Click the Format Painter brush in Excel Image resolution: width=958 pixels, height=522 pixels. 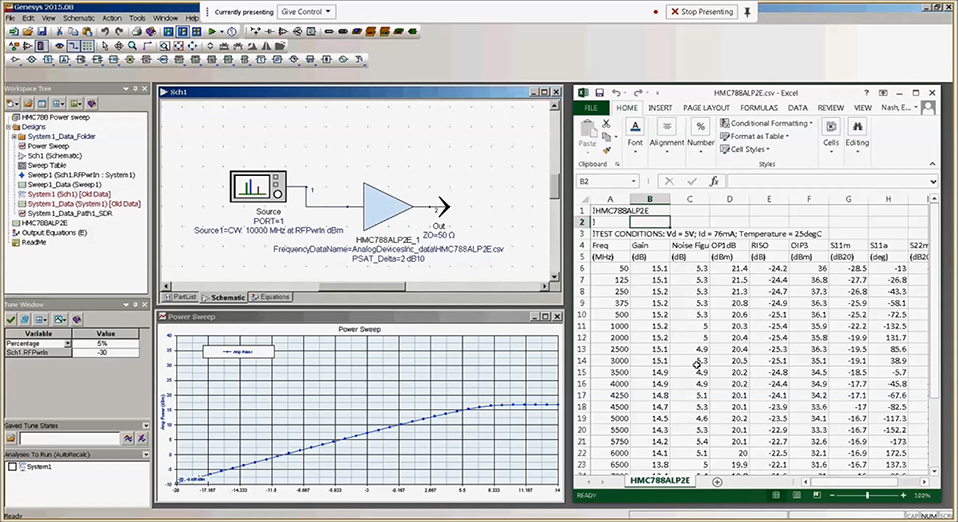coord(606,150)
